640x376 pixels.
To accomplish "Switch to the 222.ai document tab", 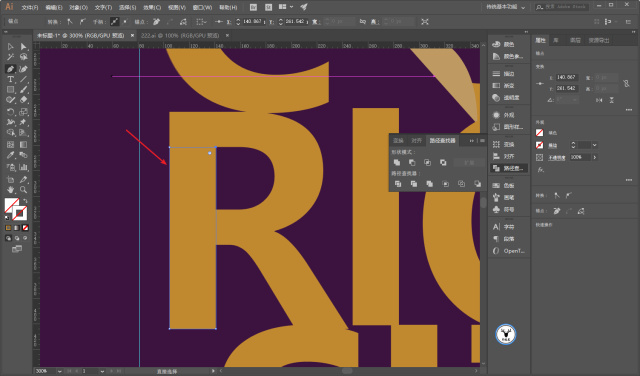I will (x=180, y=36).
